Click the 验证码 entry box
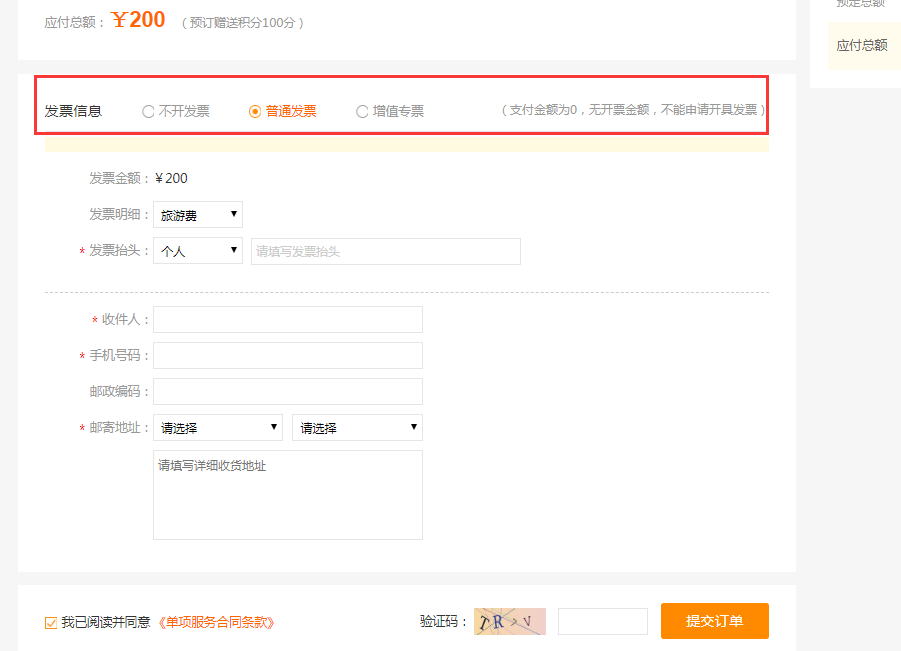The image size is (901, 651). pyautogui.click(x=602, y=621)
